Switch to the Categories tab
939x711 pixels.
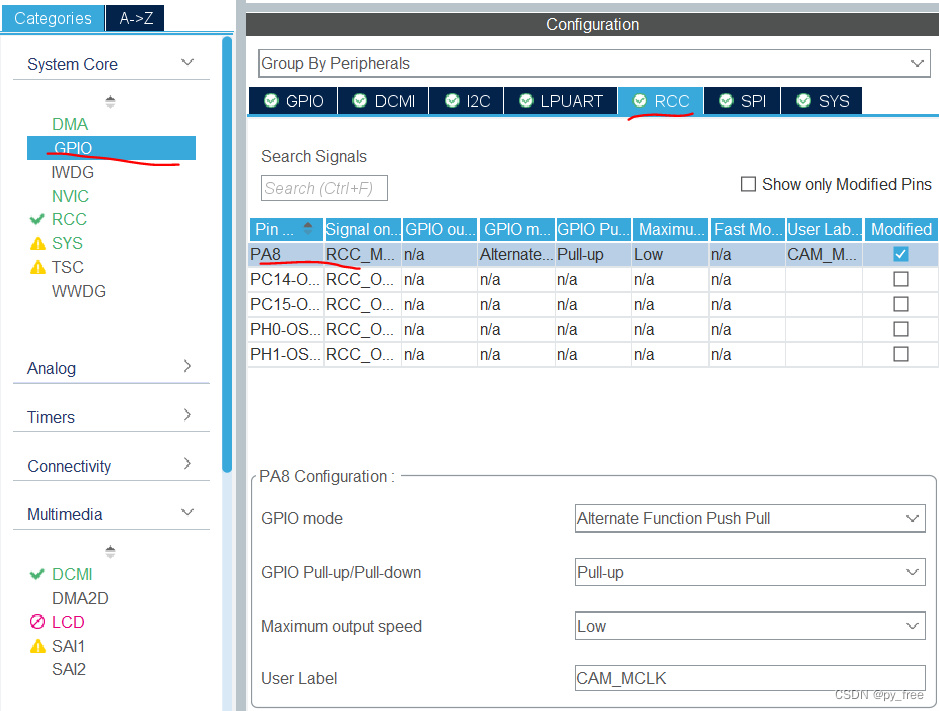tap(53, 18)
